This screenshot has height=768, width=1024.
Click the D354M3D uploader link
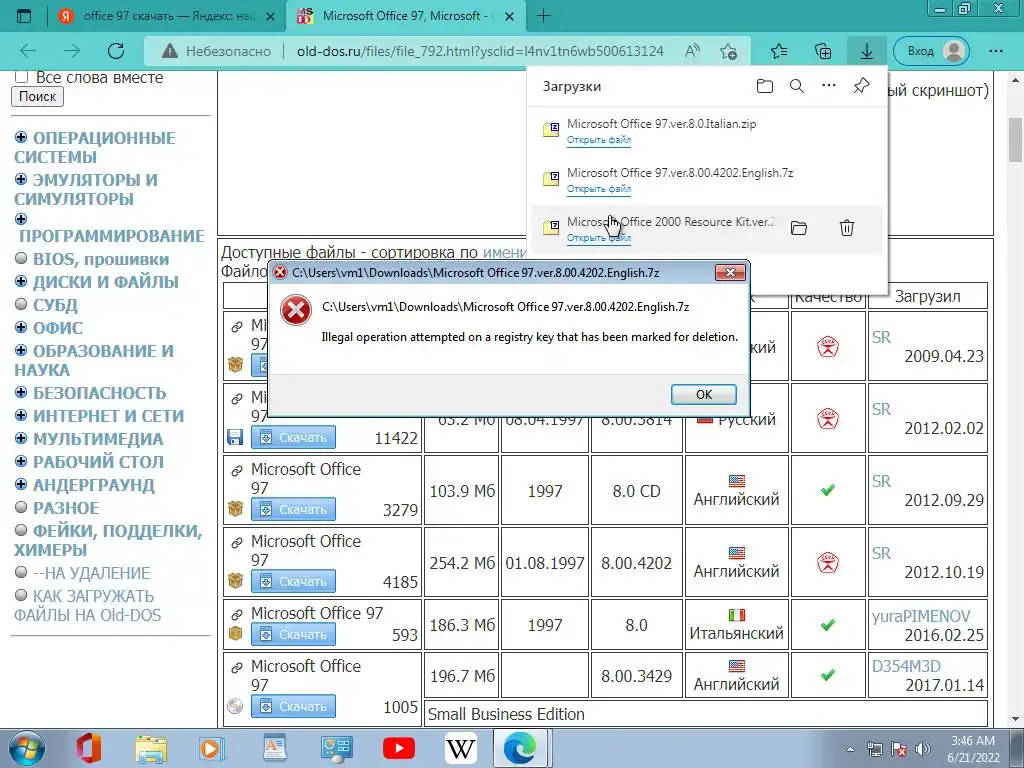click(x=906, y=666)
